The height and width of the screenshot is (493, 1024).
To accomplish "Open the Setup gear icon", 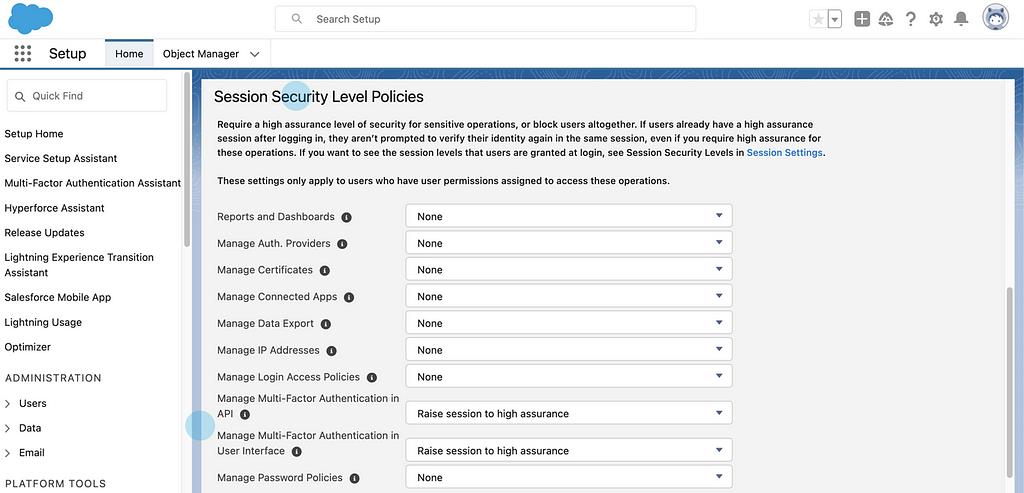I will pos(936,19).
